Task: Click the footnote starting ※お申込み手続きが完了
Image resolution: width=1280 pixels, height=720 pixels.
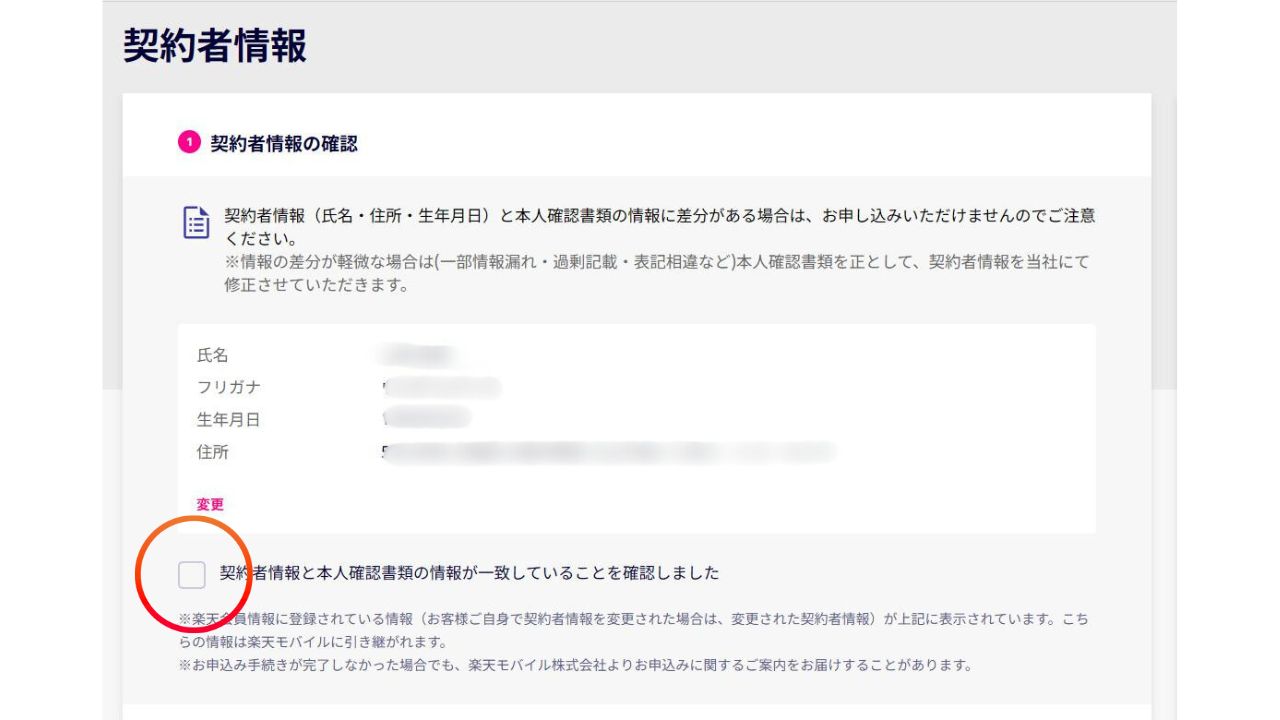Action: 575,665
